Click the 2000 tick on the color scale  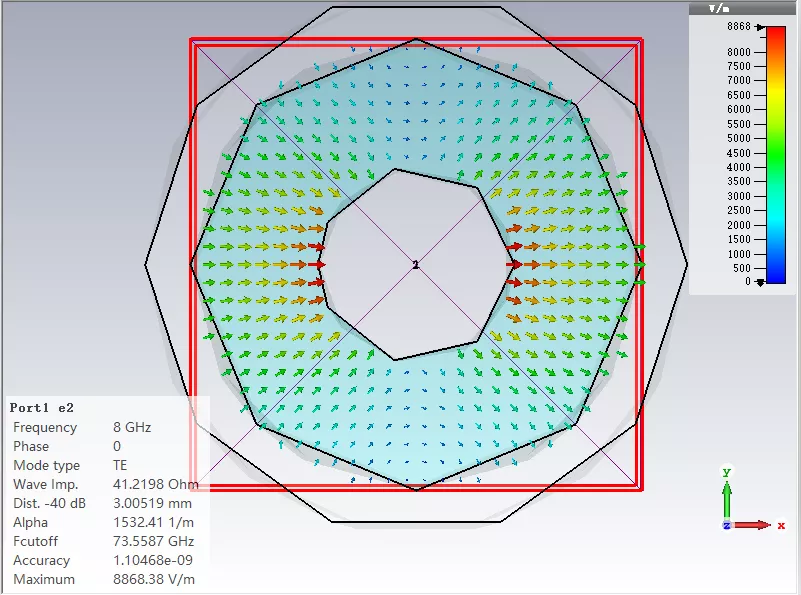[739, 225]
